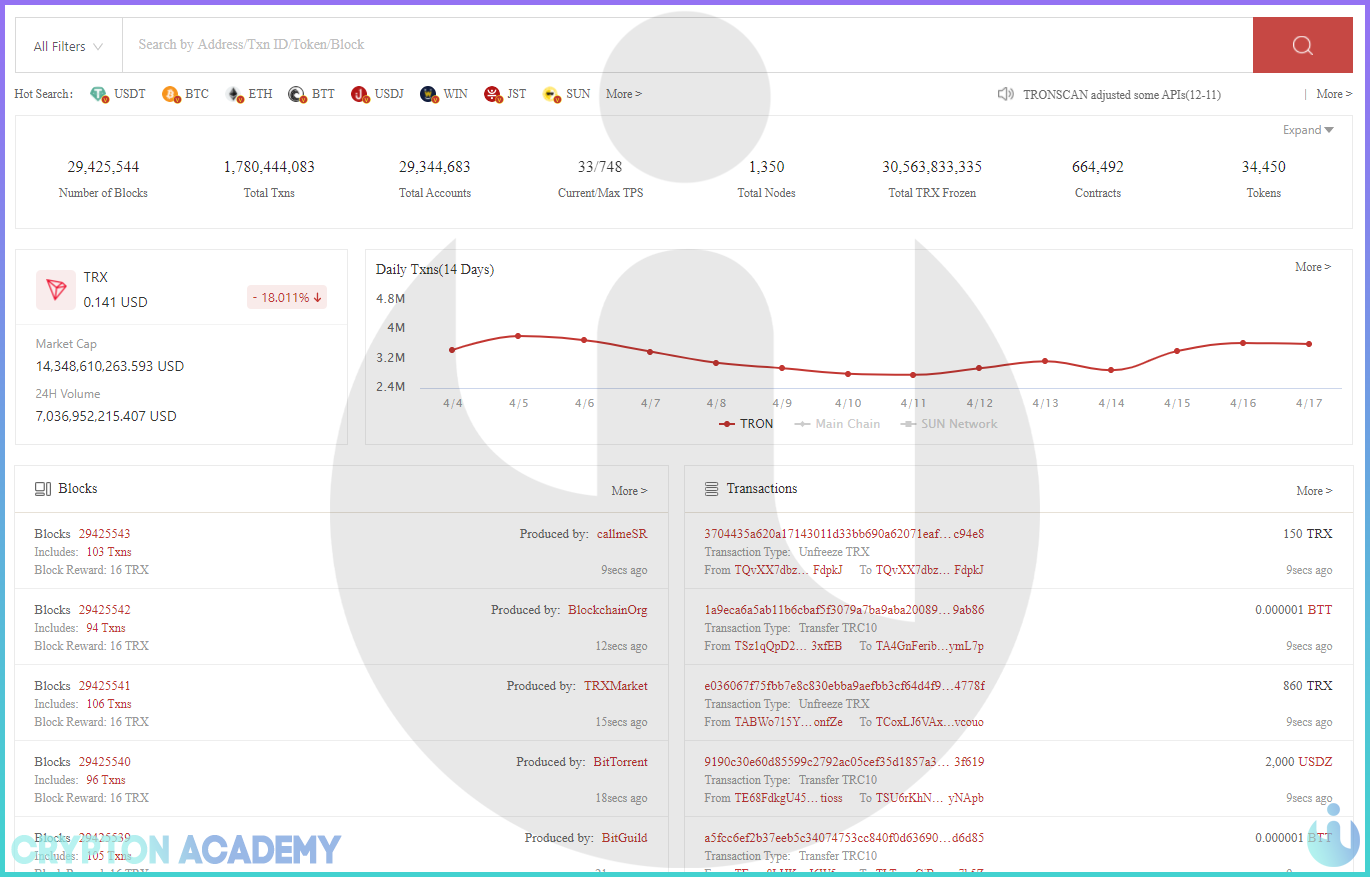Viewport: 1370px width, 877px height.
Task: Click the BTC hot search token icon
Action: 170,94
